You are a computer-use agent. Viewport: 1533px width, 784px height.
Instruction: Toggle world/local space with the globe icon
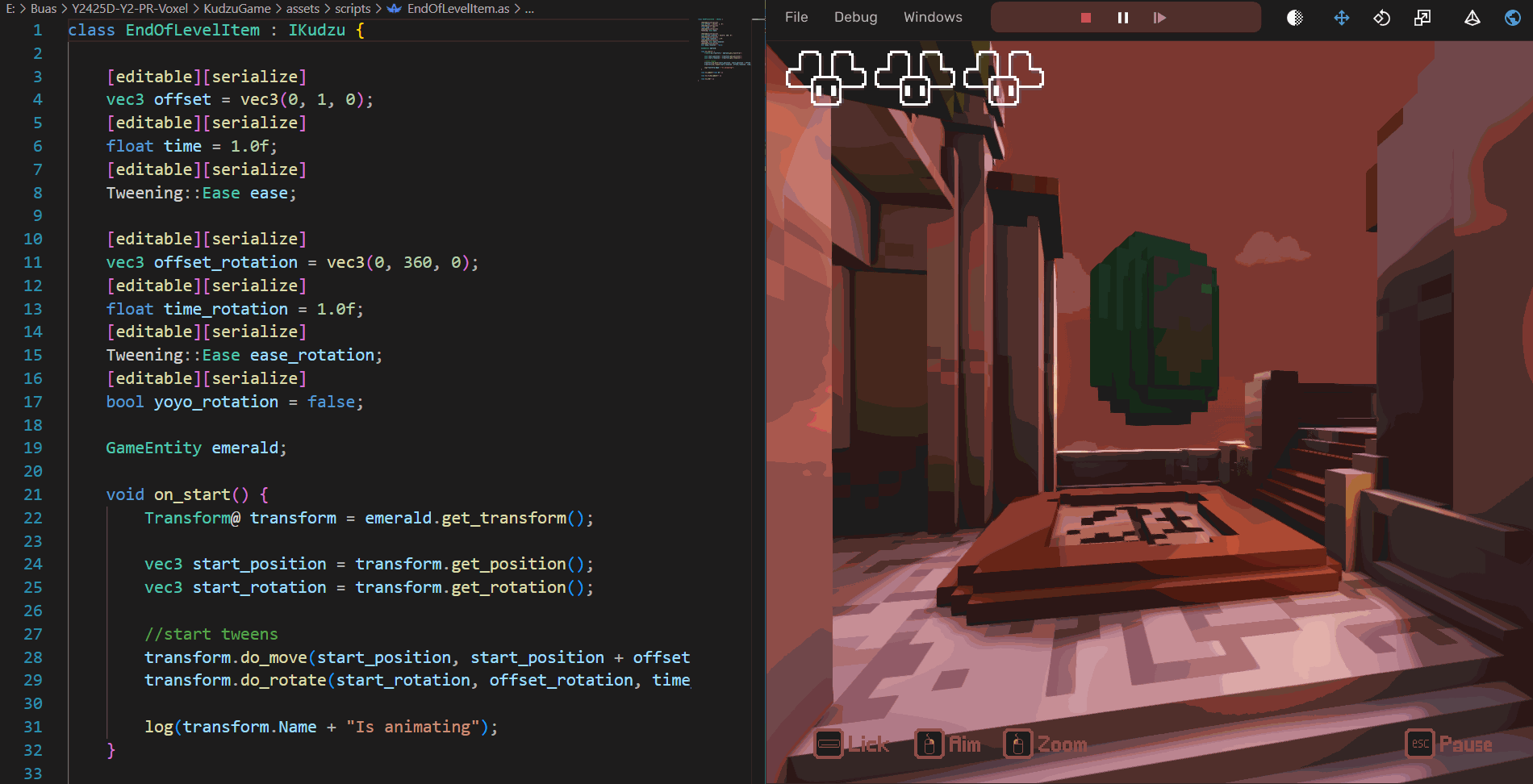pyautogui.click(x=1510, y=17)
